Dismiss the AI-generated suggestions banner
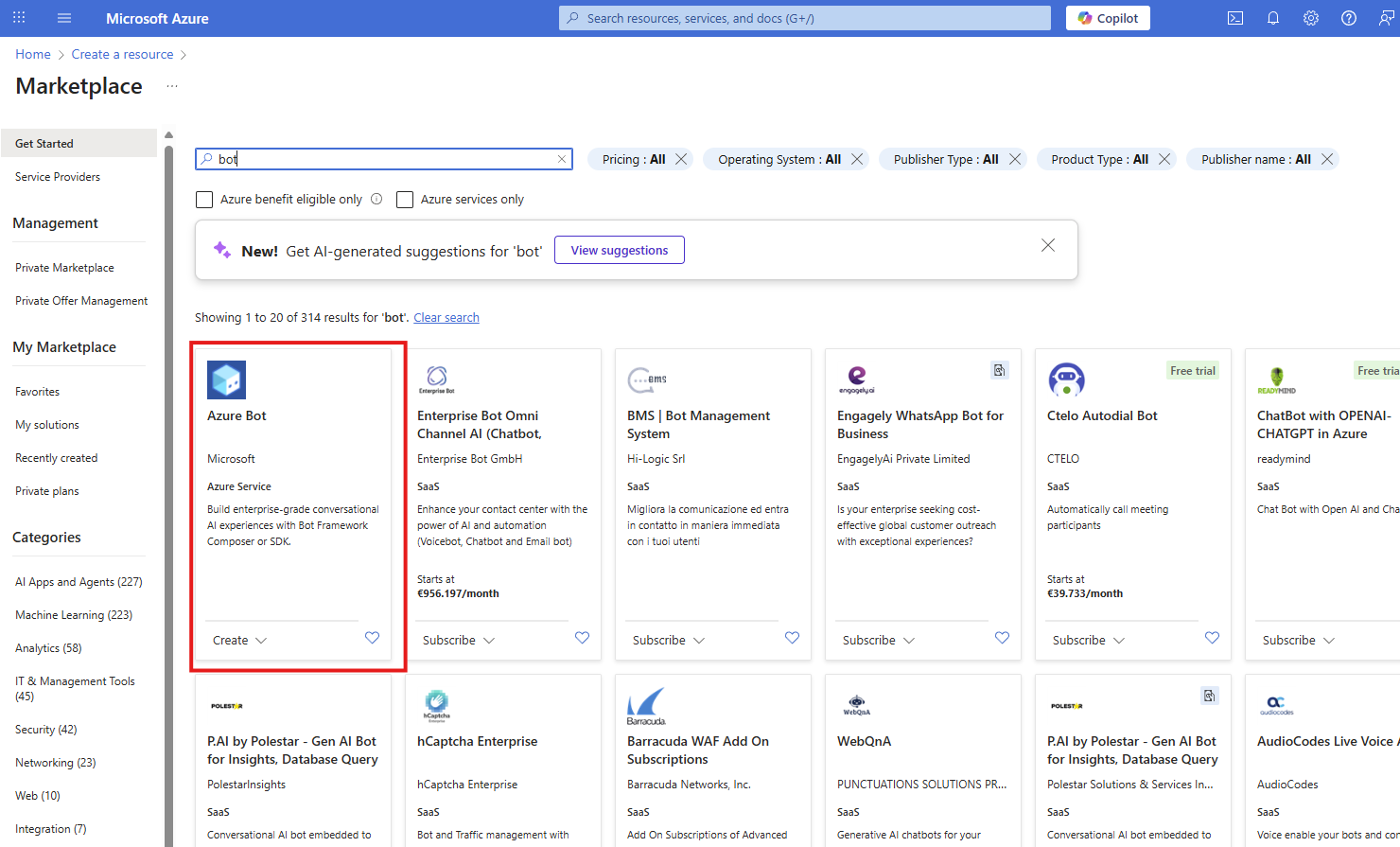1400x847 pixels. click(1048, 245)
